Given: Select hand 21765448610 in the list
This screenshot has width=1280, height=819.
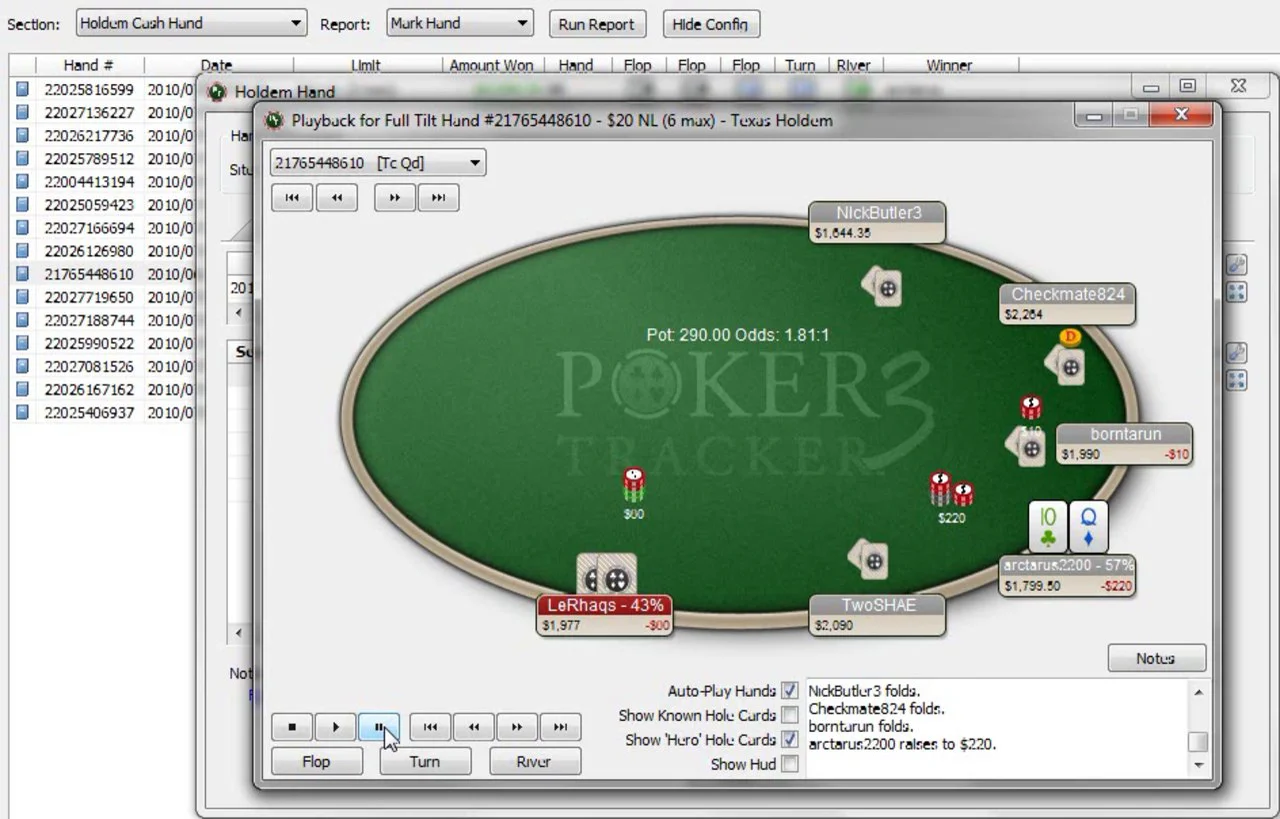Looking at the screenshot, I should click(89, 273).
